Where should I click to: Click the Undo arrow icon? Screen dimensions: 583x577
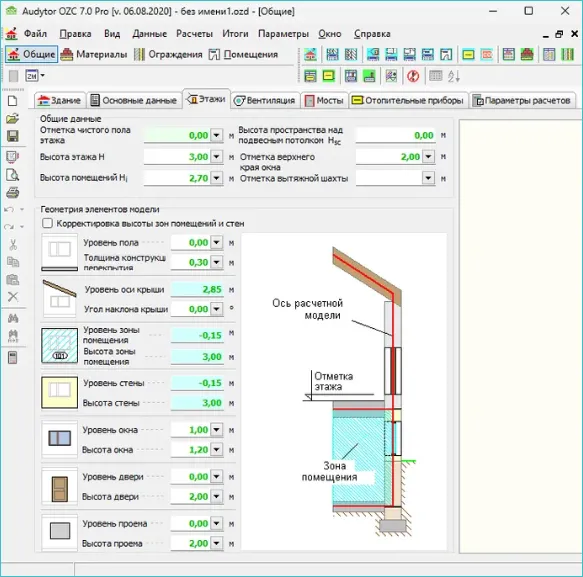click(9, 210)
